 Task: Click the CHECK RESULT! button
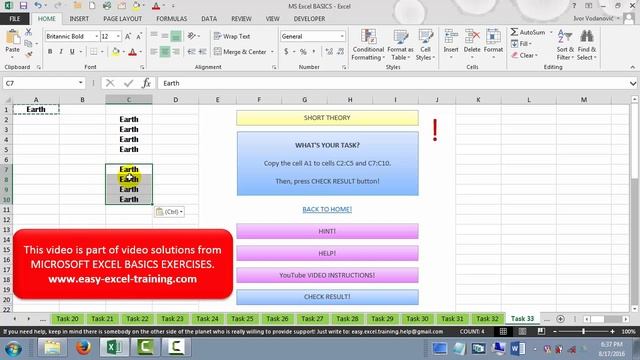(x=327, y=297)
